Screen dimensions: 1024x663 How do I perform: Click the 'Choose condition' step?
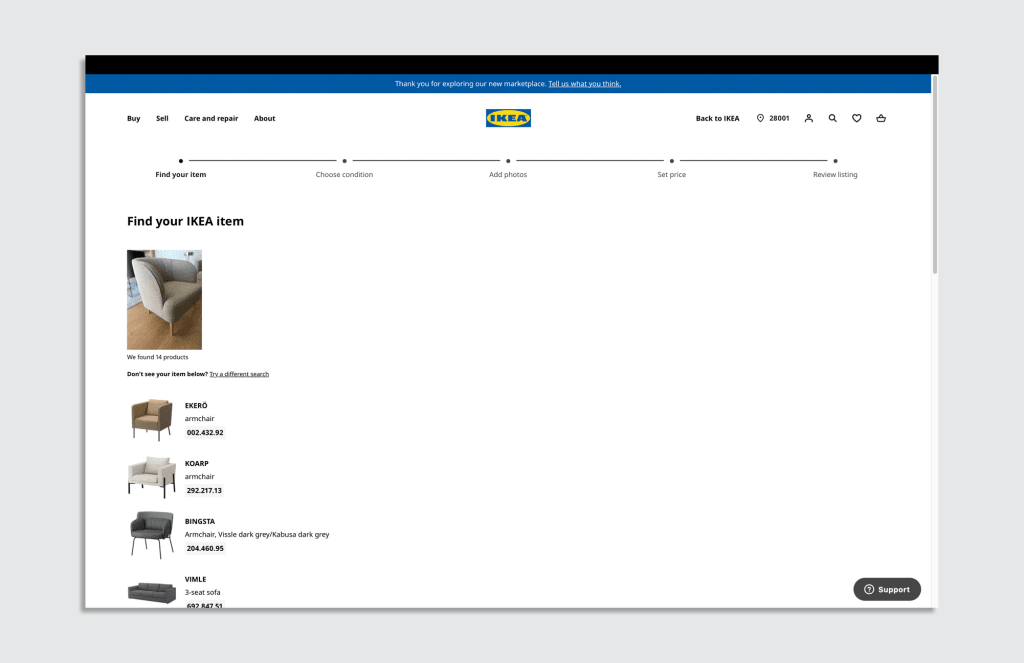[x=344, y=174]
